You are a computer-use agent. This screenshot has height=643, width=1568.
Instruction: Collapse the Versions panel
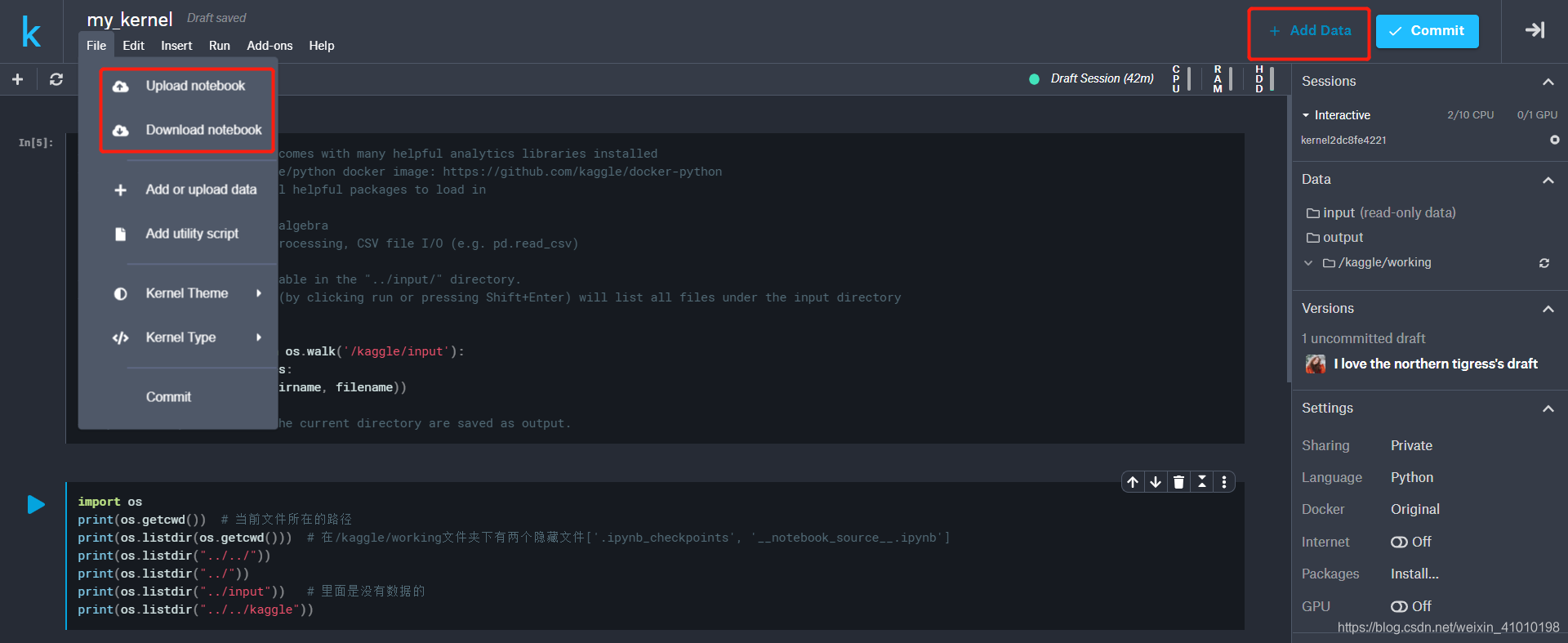coord(1548,309)
